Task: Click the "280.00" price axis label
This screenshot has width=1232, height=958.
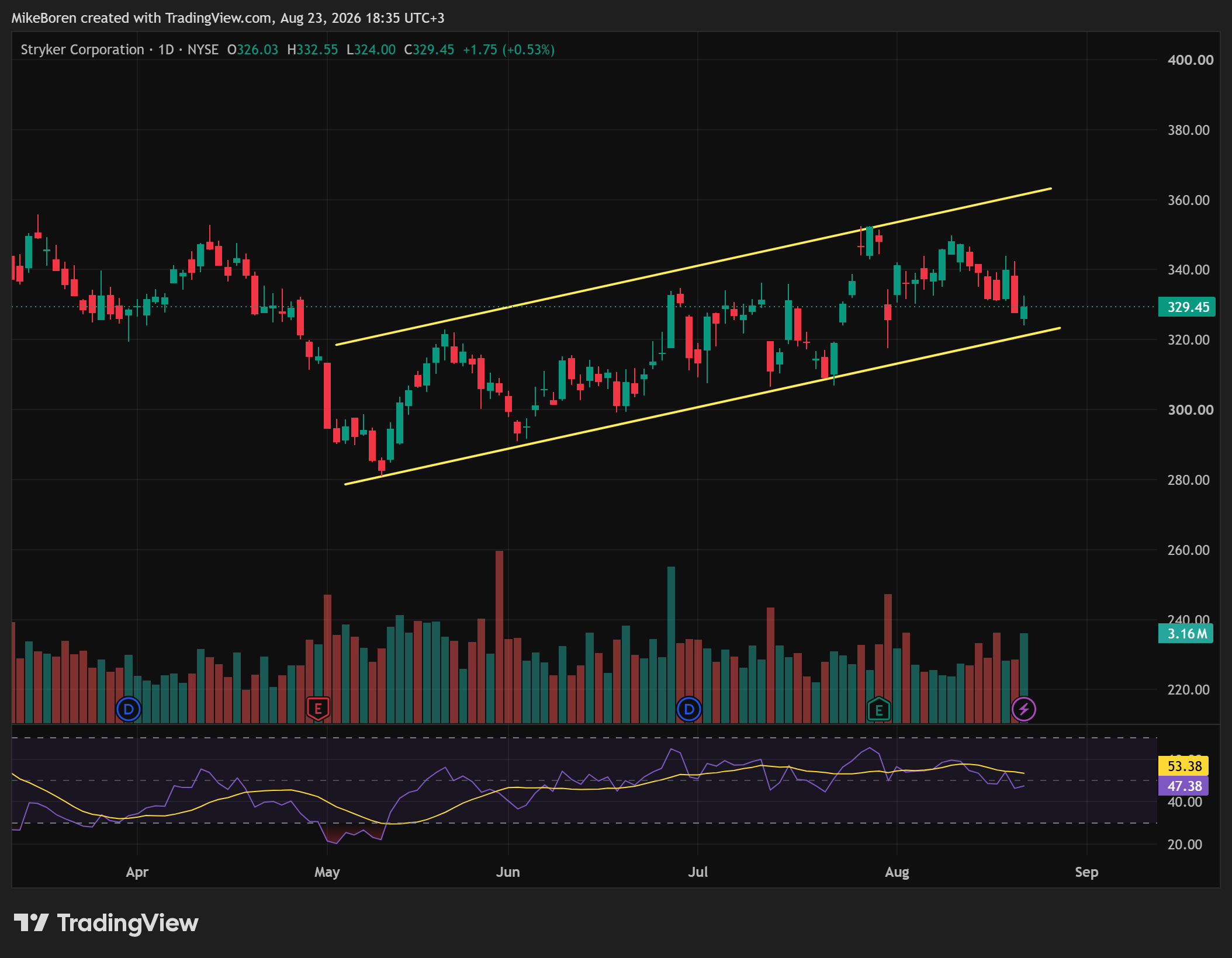Action: (1189, 480)
